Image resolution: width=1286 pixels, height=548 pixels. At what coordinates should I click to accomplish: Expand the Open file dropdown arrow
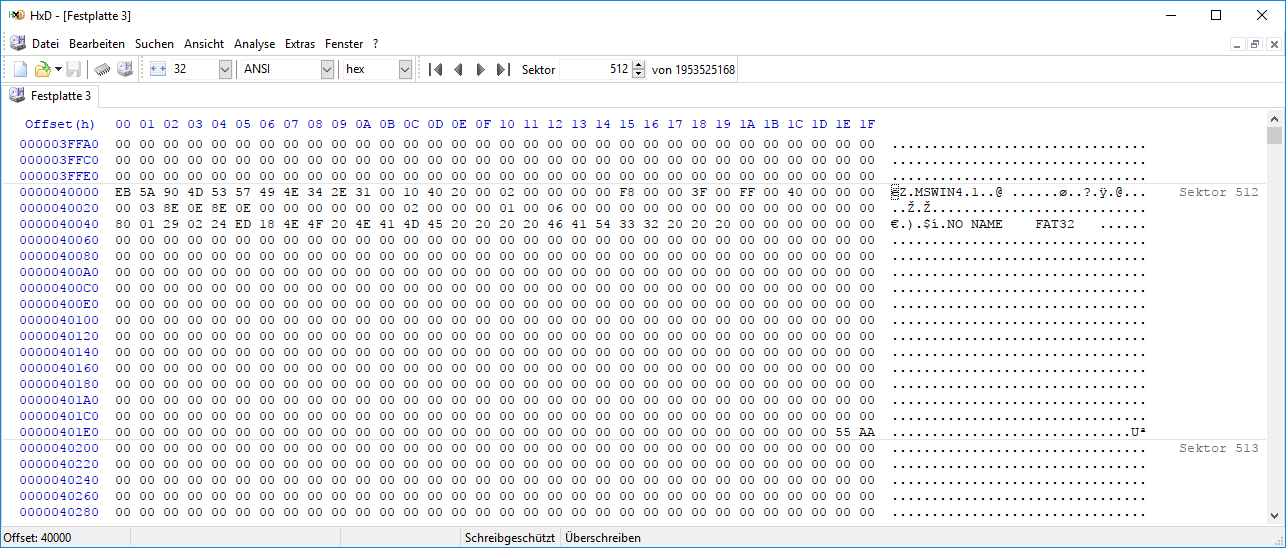coord(58,69)
